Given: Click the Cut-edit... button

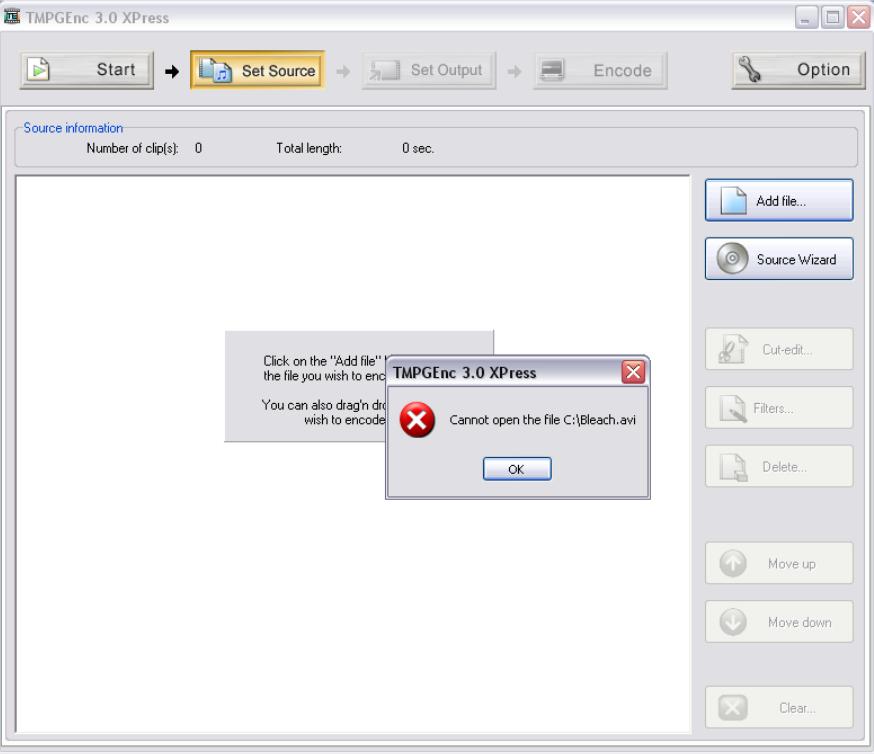Looking at the screenshot, I should (779, 349).
